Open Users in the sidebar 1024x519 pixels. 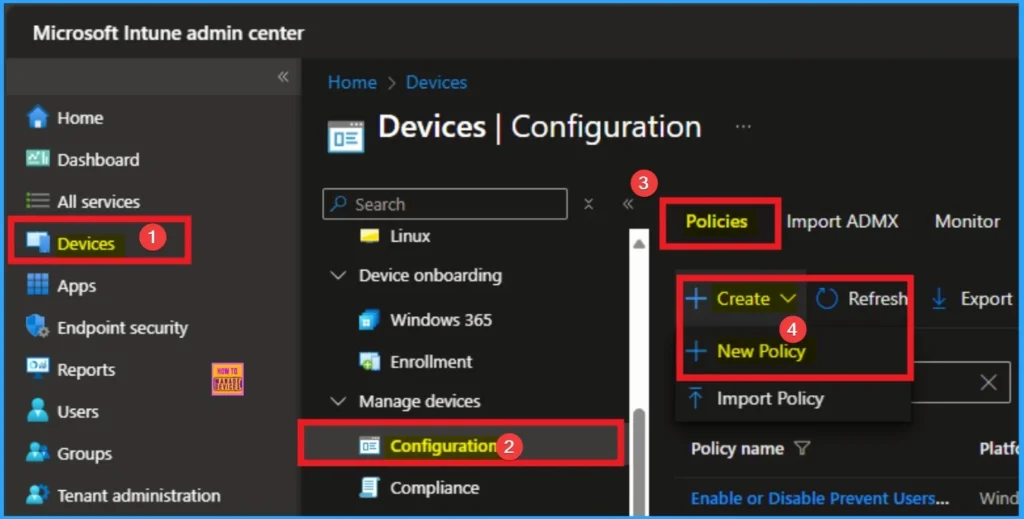(78, 411)
